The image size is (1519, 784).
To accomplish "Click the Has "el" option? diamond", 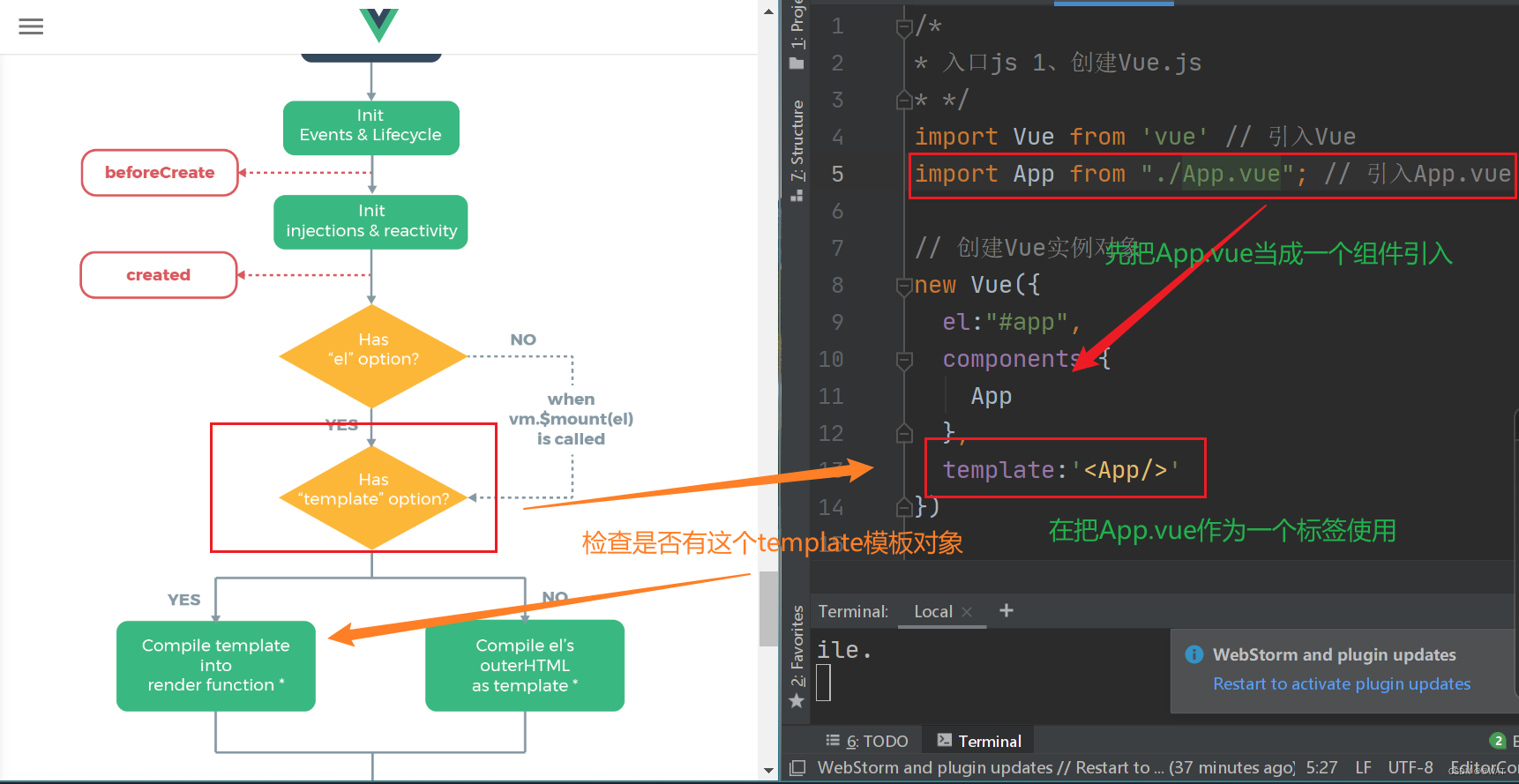I will 373,356.
